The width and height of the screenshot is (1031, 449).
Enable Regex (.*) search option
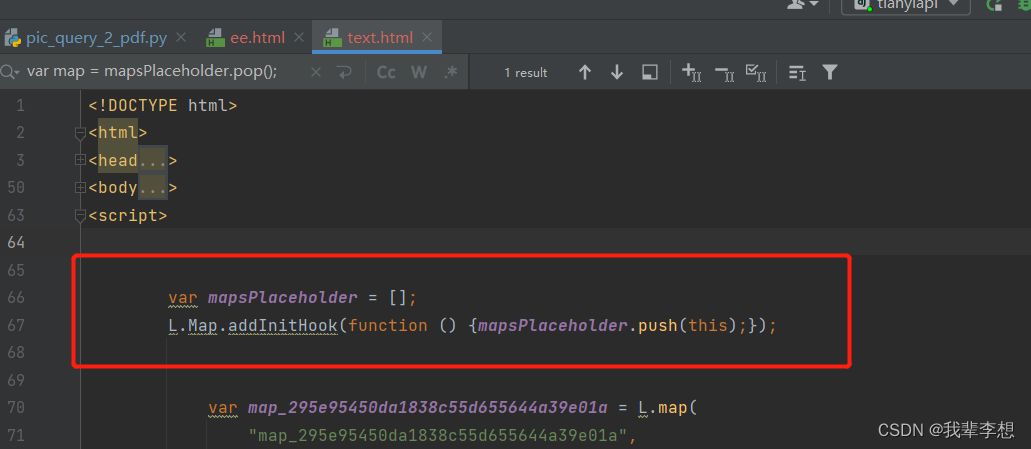[450, 72]
